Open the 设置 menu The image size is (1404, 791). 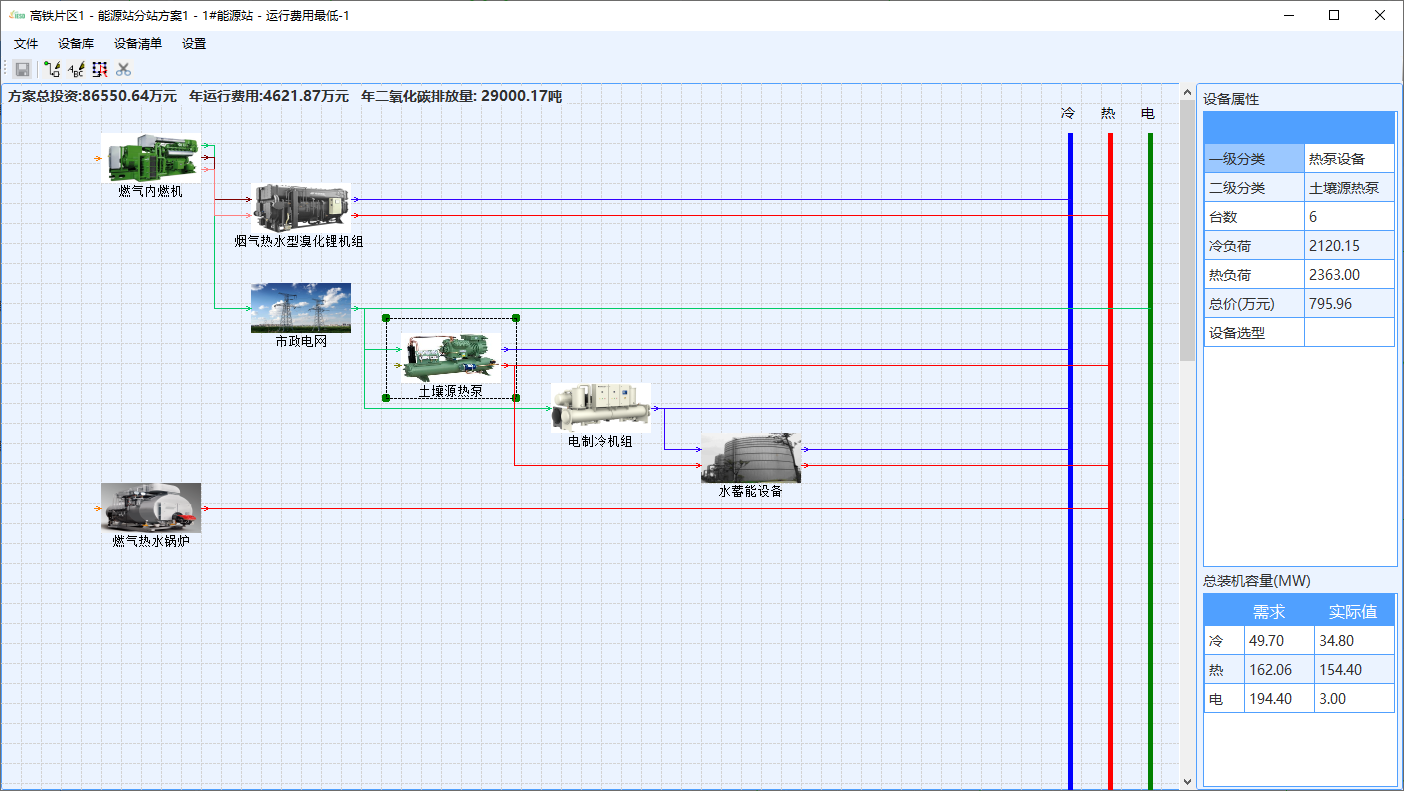194,44
